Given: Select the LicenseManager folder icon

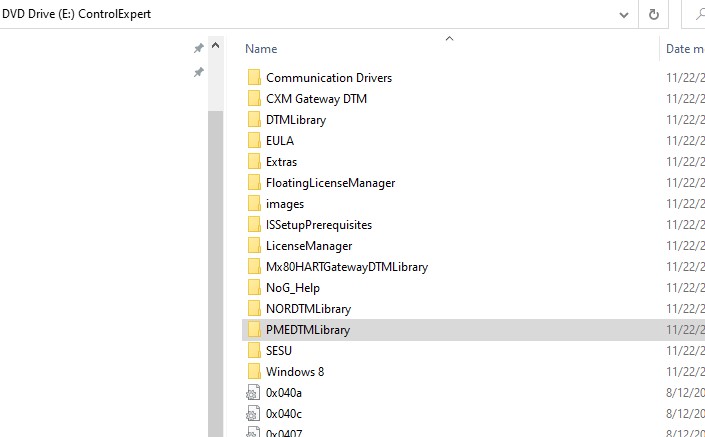Looking at the screenshot, I should click(254, 245).
